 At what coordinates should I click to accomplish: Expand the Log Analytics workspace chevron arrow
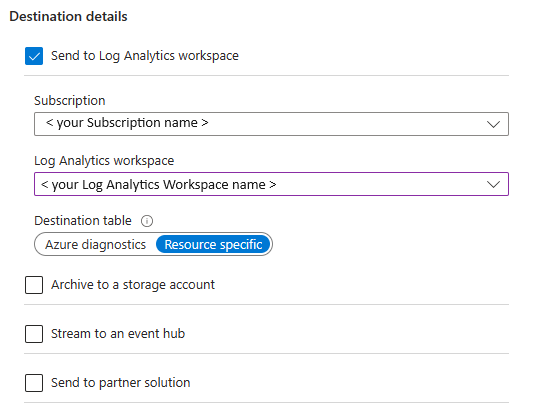point(493,184)
